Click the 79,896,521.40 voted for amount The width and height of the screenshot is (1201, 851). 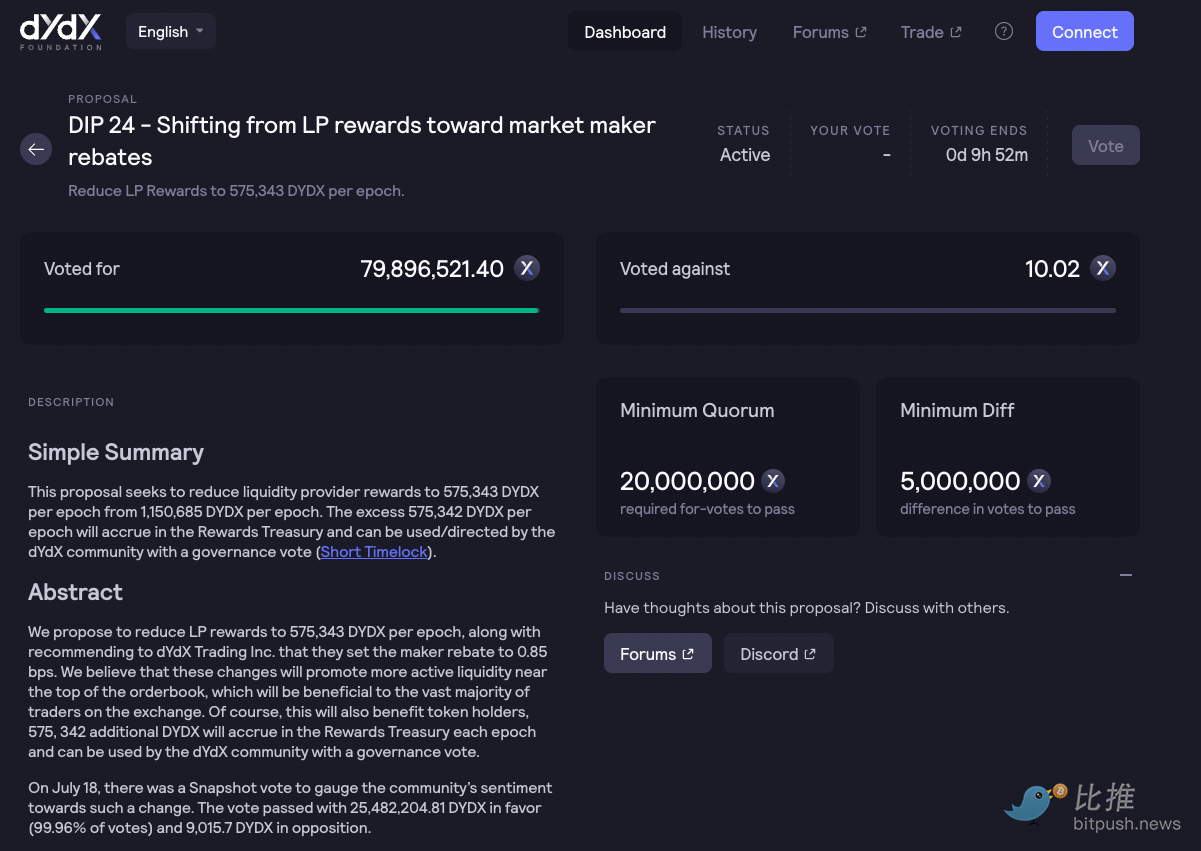point(432,269)
